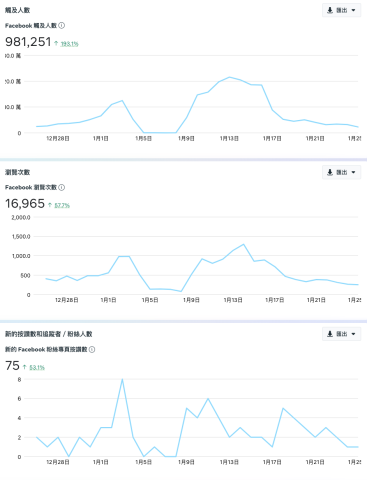This screenshot has height=480, width=367.
Task: Click the 2,000.0 axis label in views chart
Action: click(21, 217)
